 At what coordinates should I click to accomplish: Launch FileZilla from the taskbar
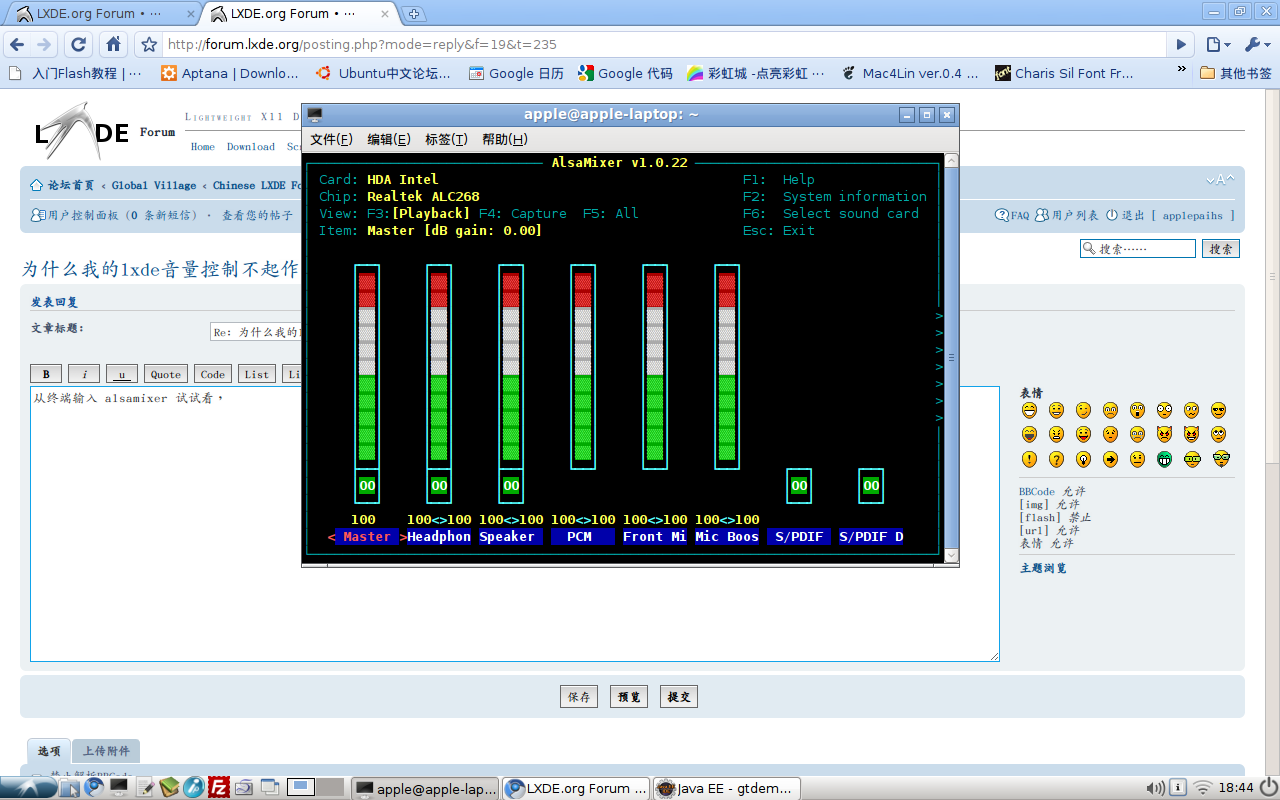219,788
